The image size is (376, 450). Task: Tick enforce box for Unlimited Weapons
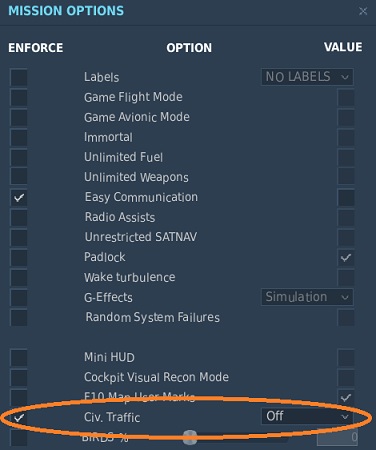tap(19, 177)
